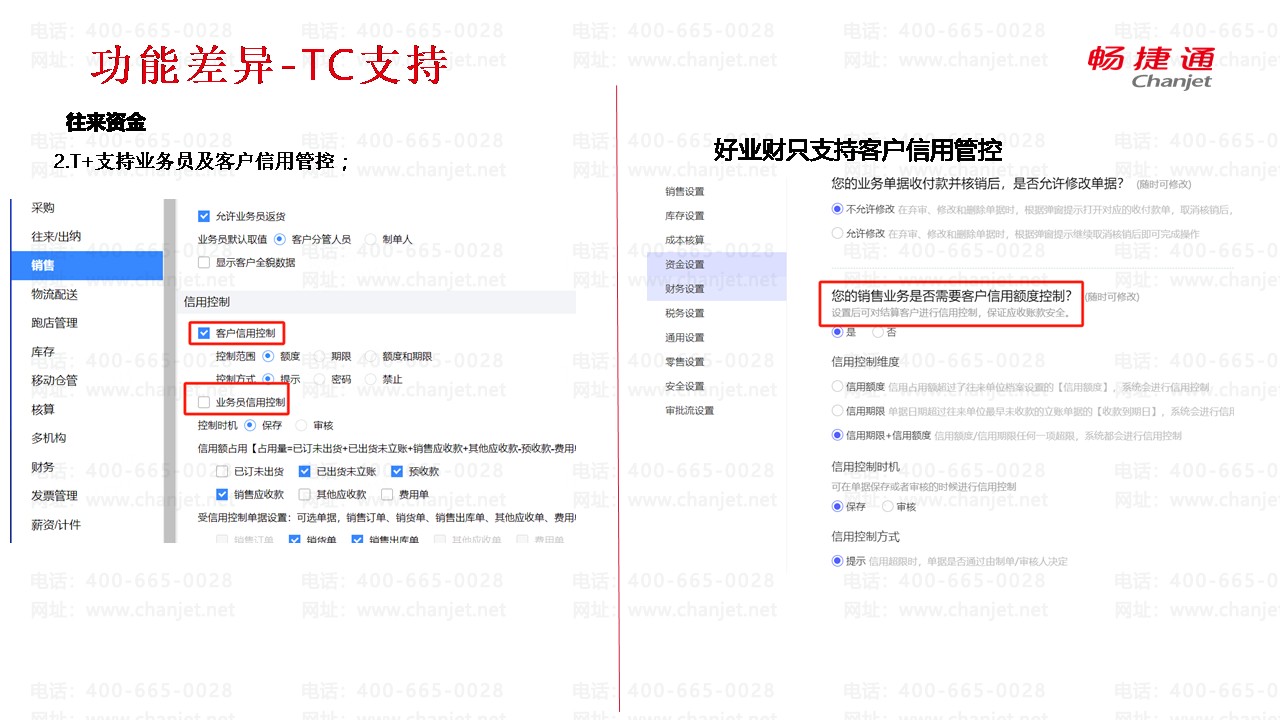Check the 其他应收款 checkbox

pos(305,494)
